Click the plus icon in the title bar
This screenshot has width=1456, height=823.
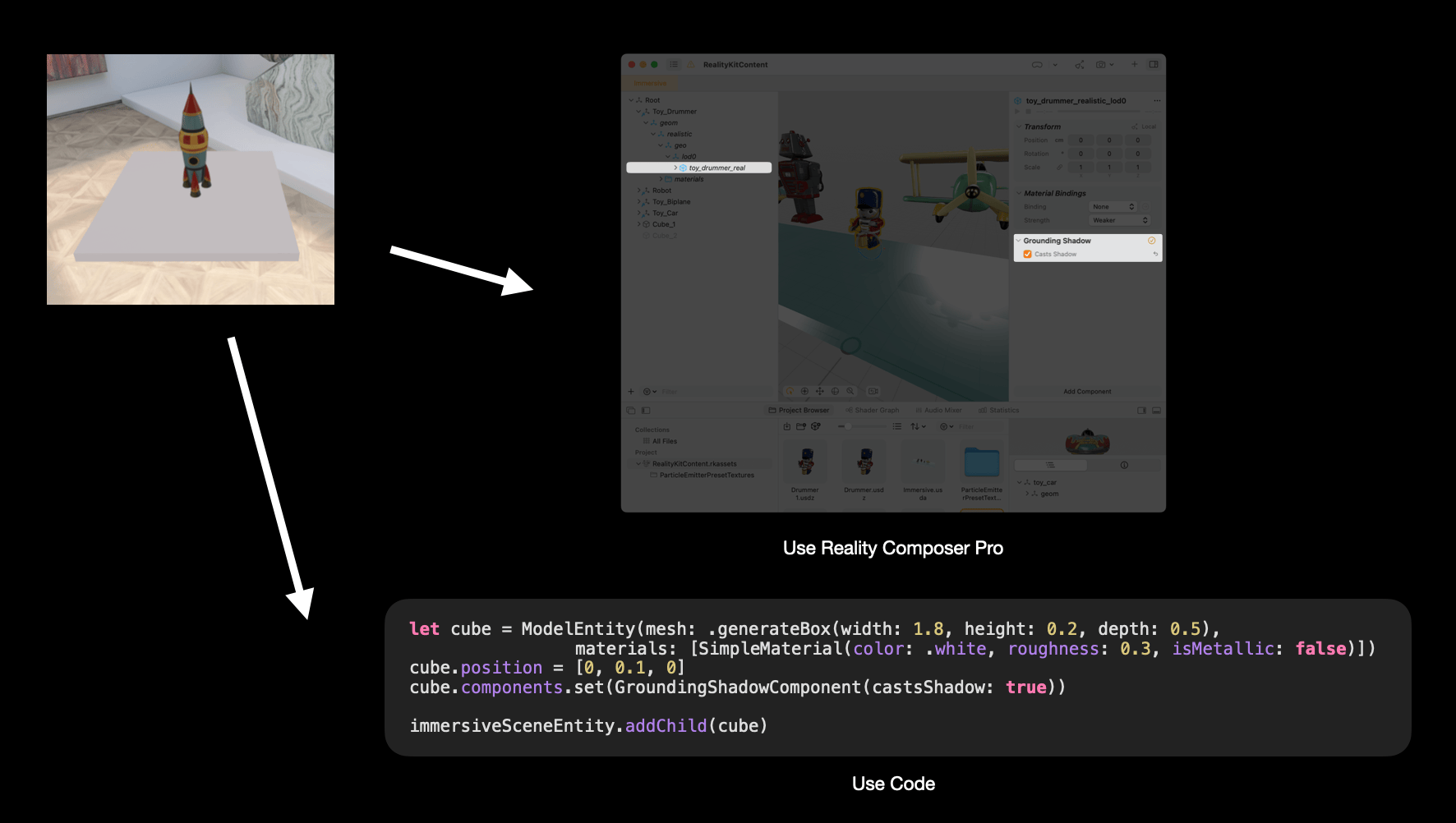1134,64
